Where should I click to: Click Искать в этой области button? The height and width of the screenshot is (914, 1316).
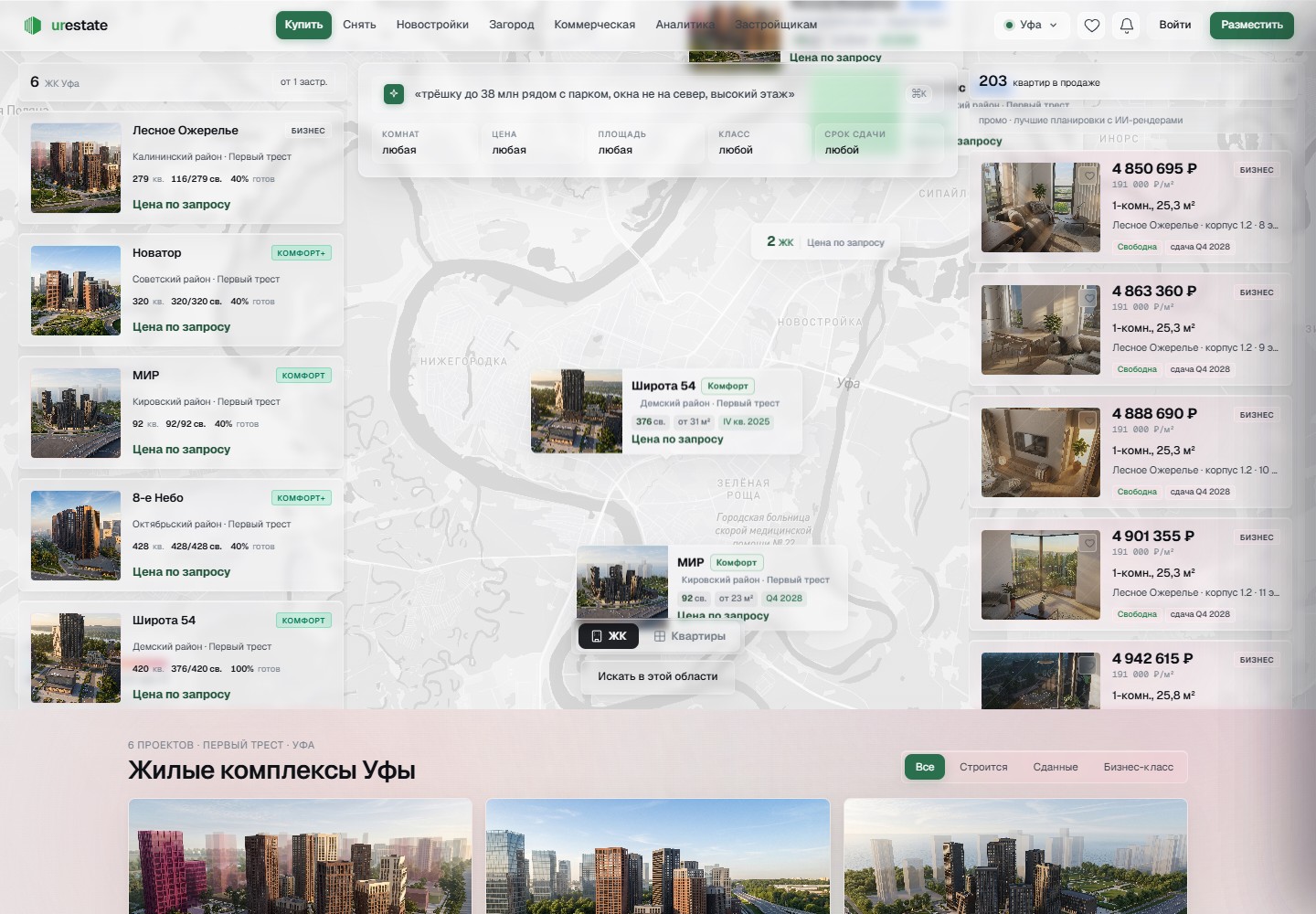coord(658,676)
